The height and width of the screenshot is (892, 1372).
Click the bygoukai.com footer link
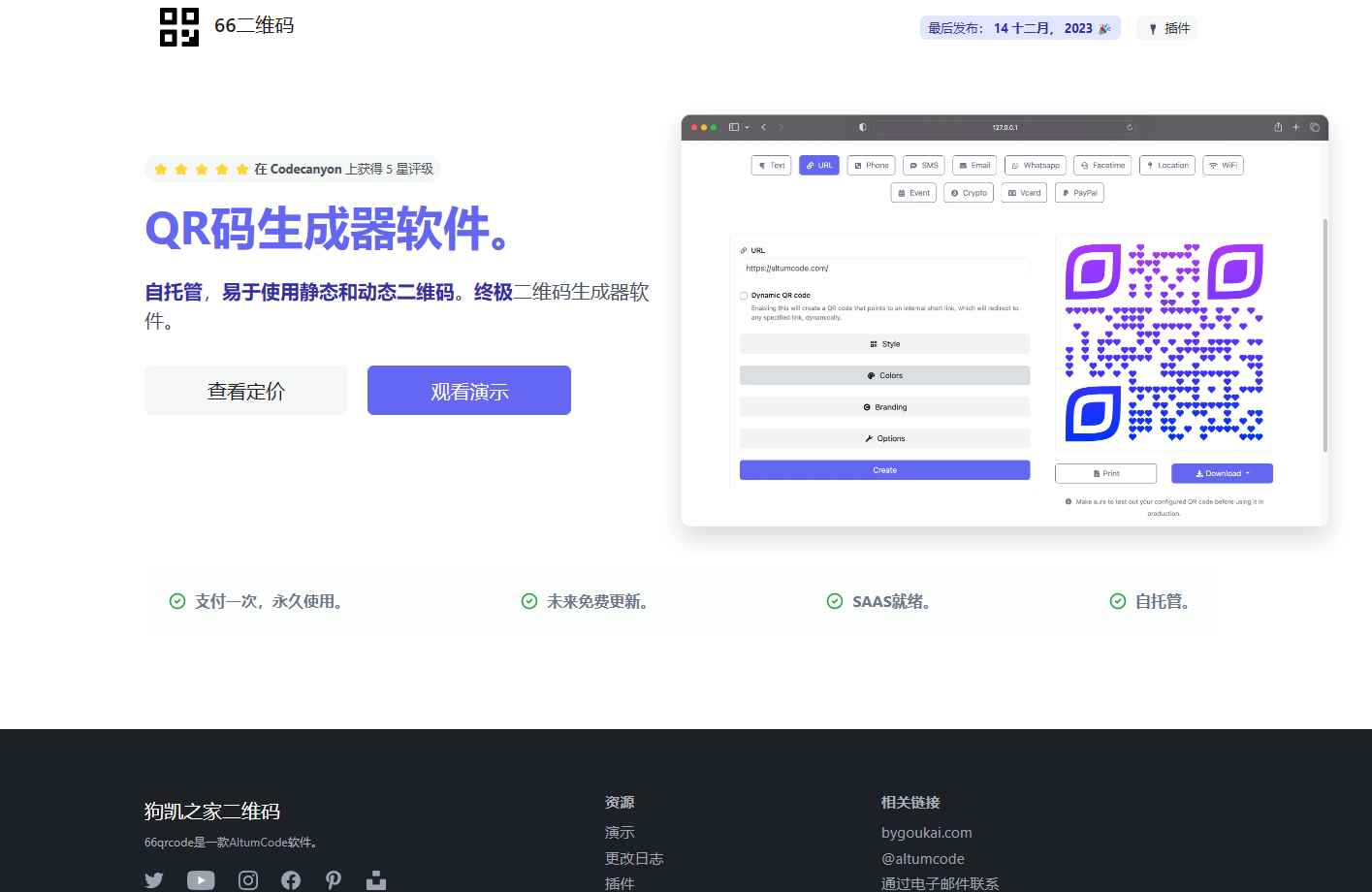[x=926, y=832]
